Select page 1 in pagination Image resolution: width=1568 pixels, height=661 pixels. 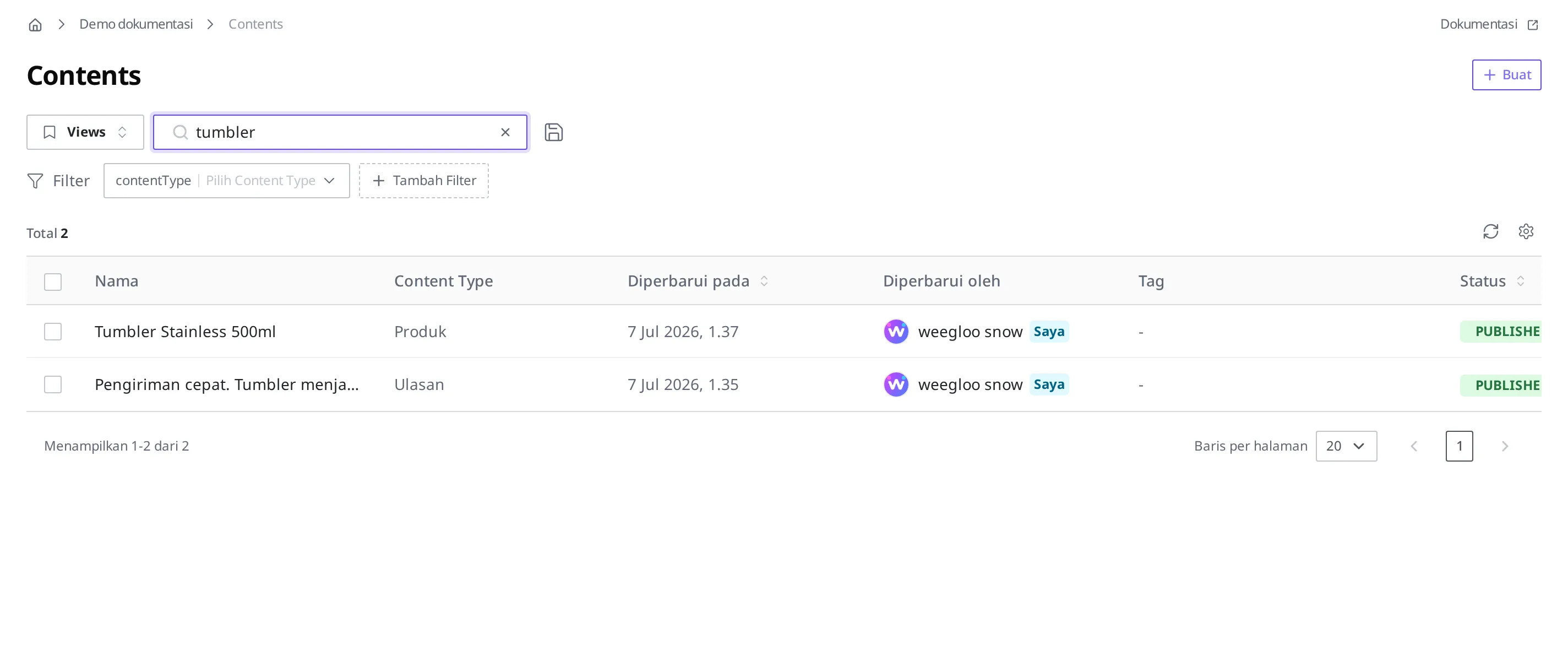pos(1458,446)
